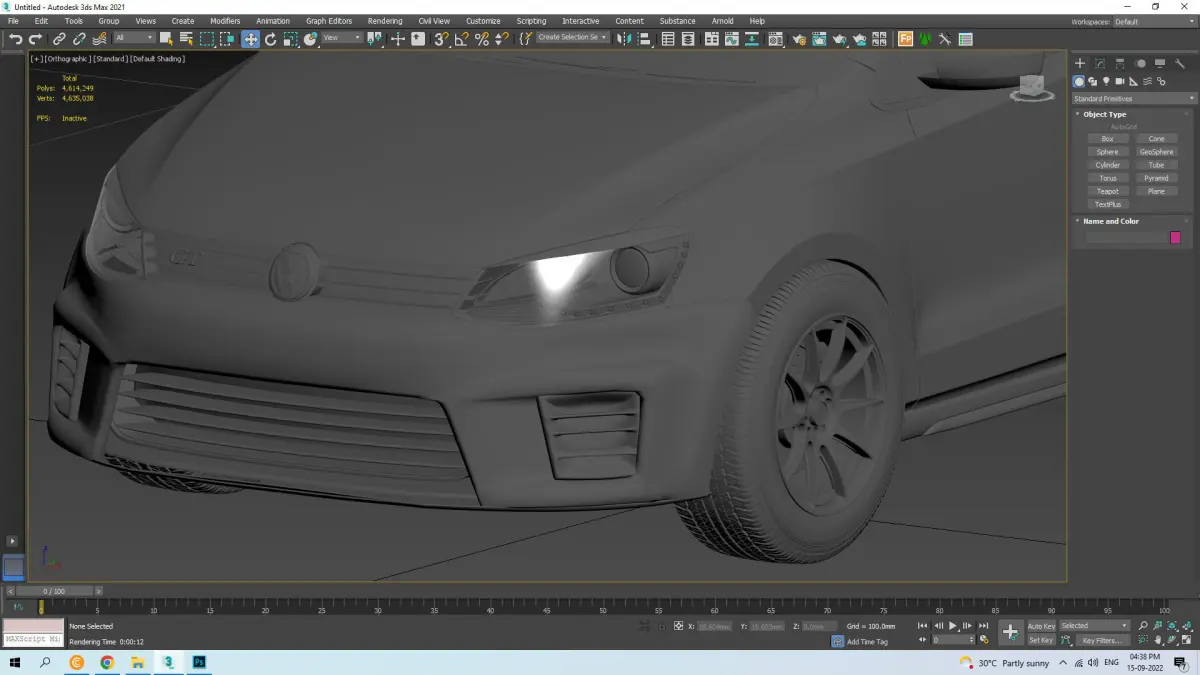Open the Layer Explorer icon

pyautogui.click(x=688, y=39)
